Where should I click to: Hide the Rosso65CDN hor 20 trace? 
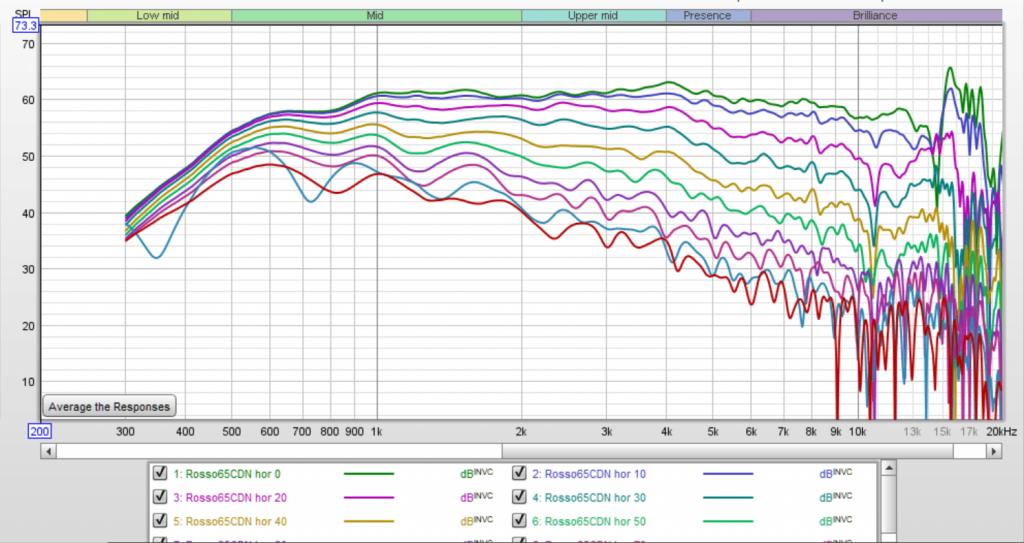(159, 497)
